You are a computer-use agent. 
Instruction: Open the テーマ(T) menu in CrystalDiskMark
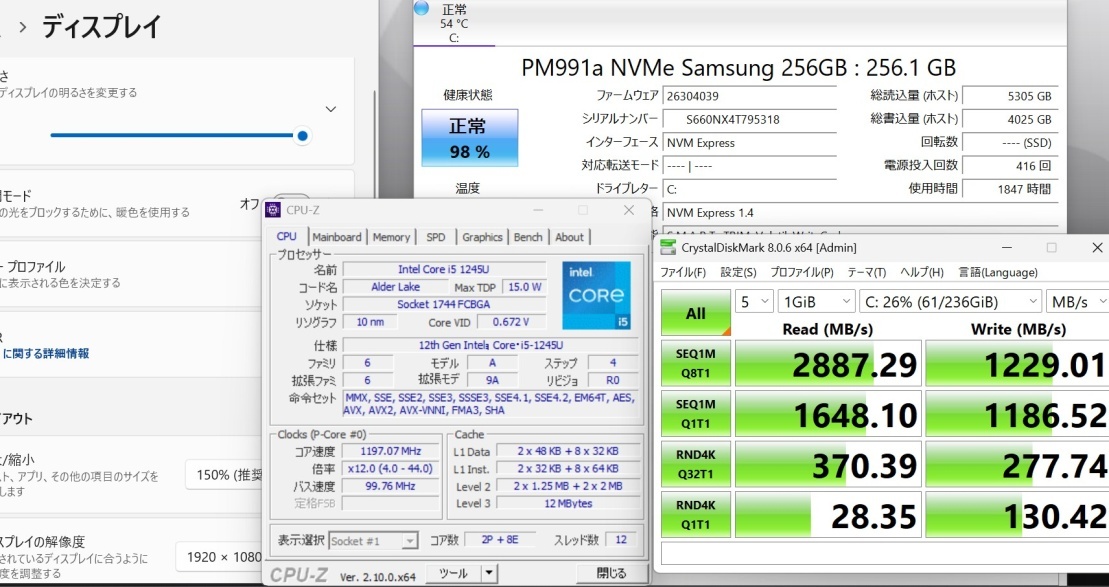(866, 272)
